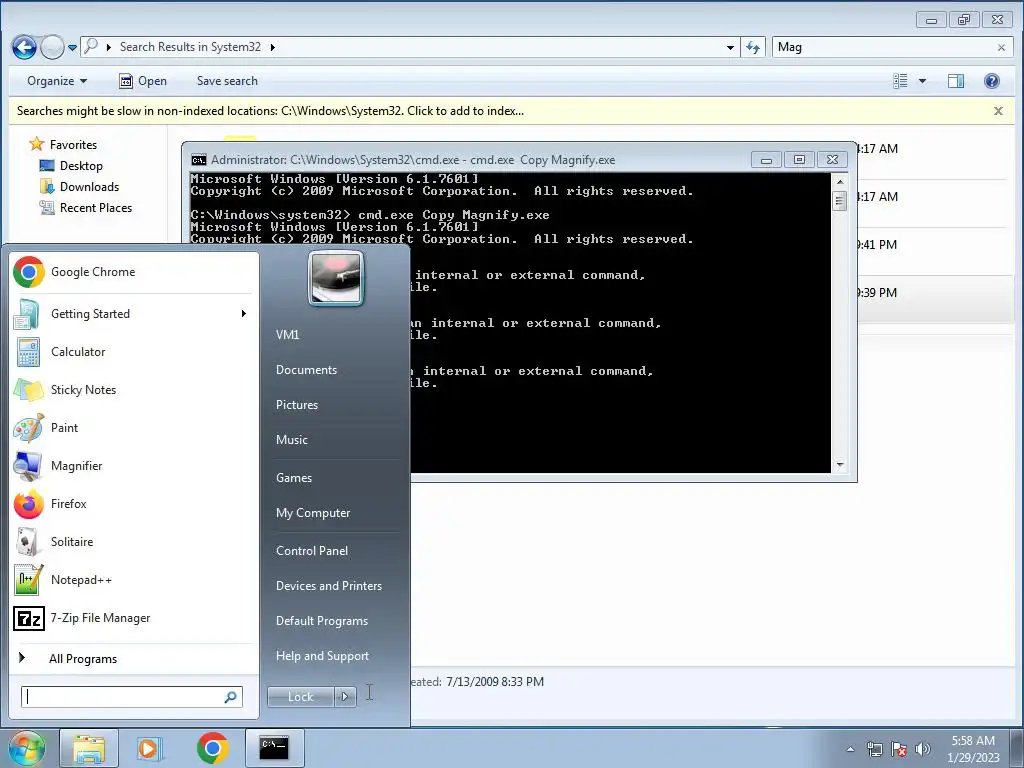The height and width of the screenshot is (768, 1024).
Task: Click Save search in toolbar
Action: click(x=227, y=81)
